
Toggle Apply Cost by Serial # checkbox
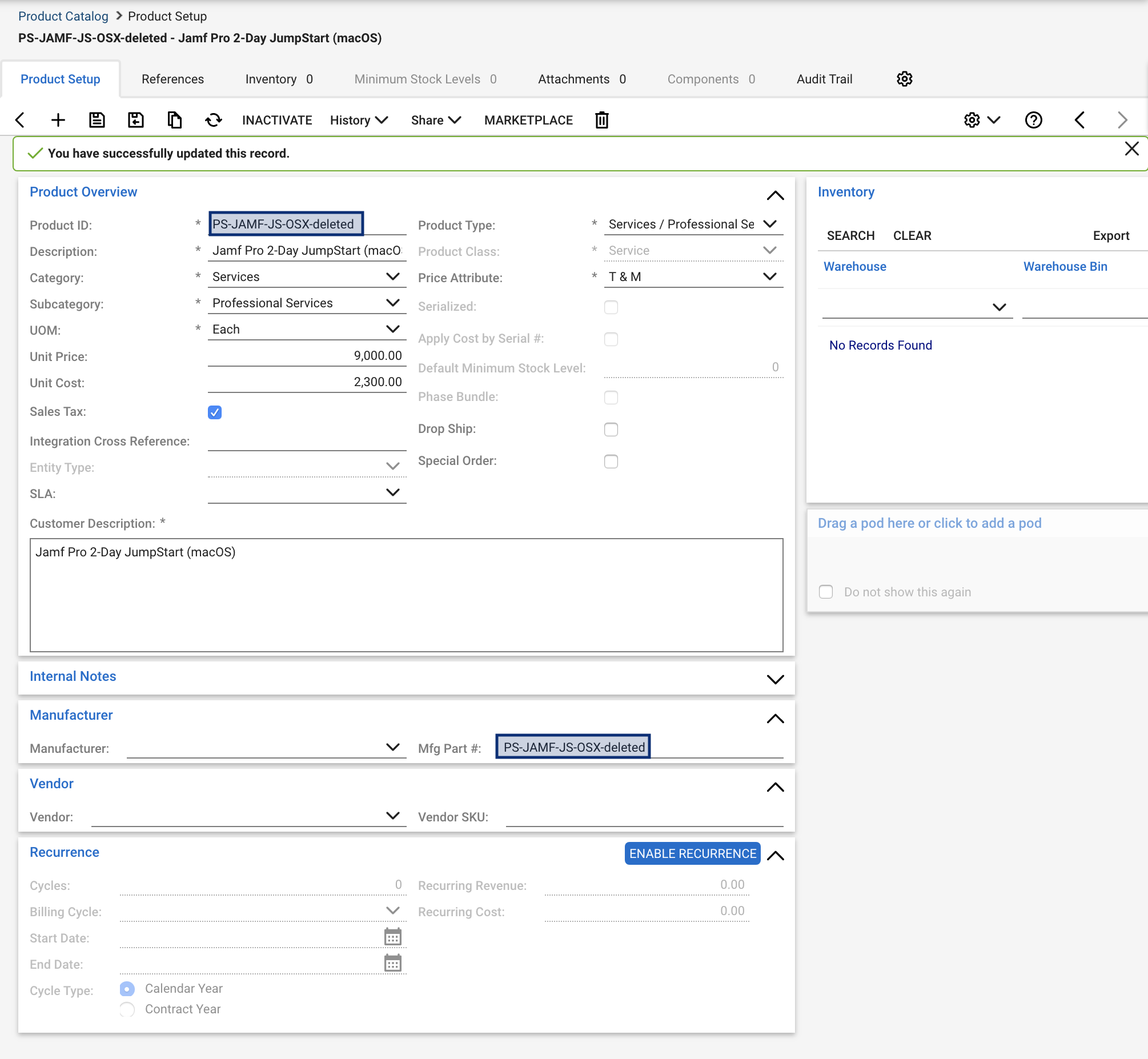611,339
